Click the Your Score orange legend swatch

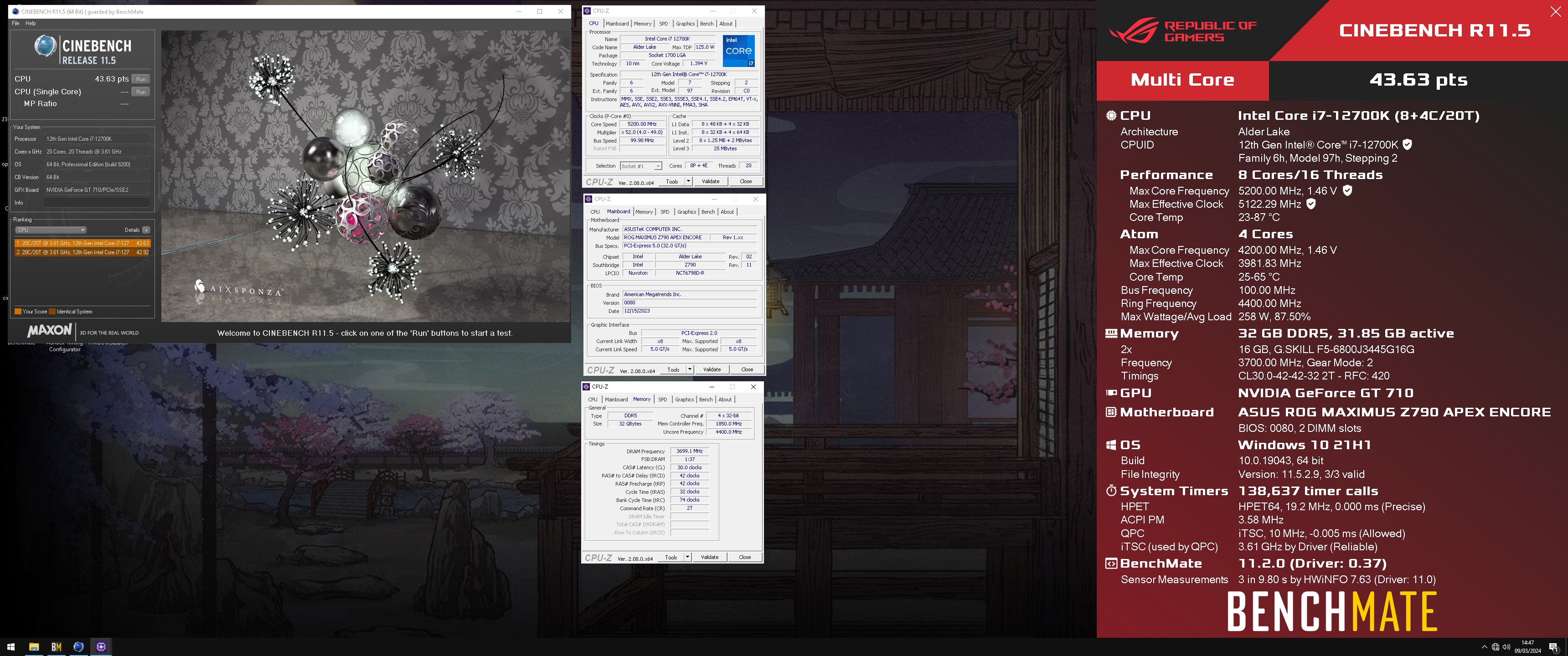point(18,312)
